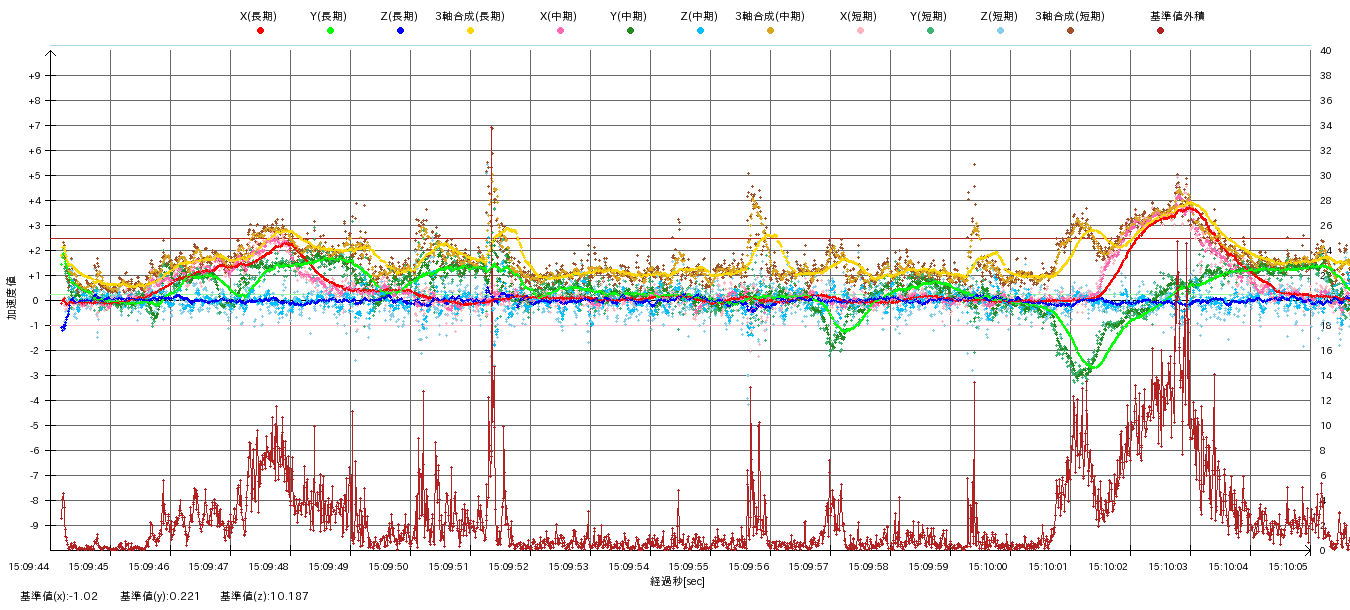Hide the 基準値外積 dark red series
Viewport: 1350px width, 610px height.
1160,31
